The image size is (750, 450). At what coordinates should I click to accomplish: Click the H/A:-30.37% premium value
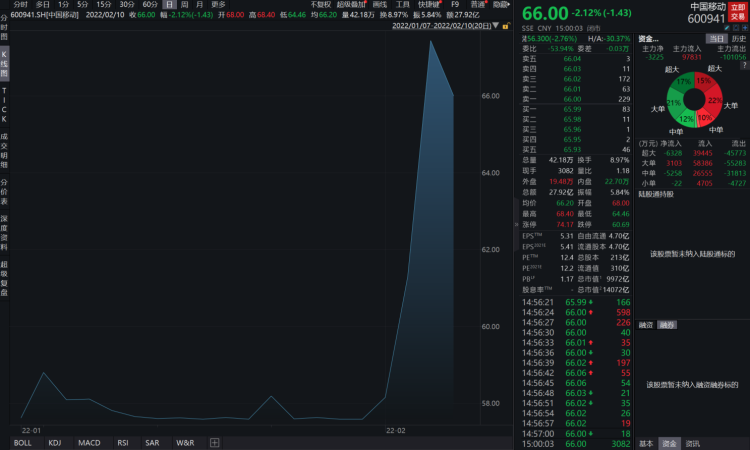609,39
